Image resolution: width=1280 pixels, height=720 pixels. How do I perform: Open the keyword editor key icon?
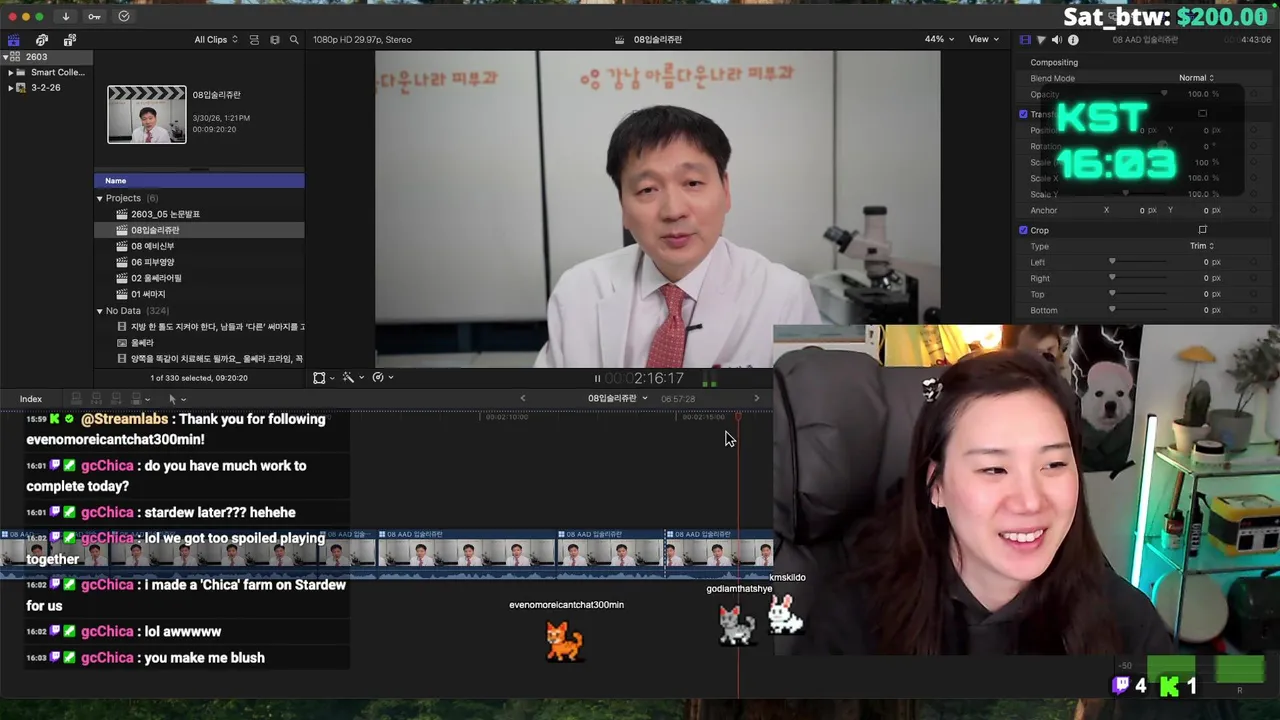94,16
